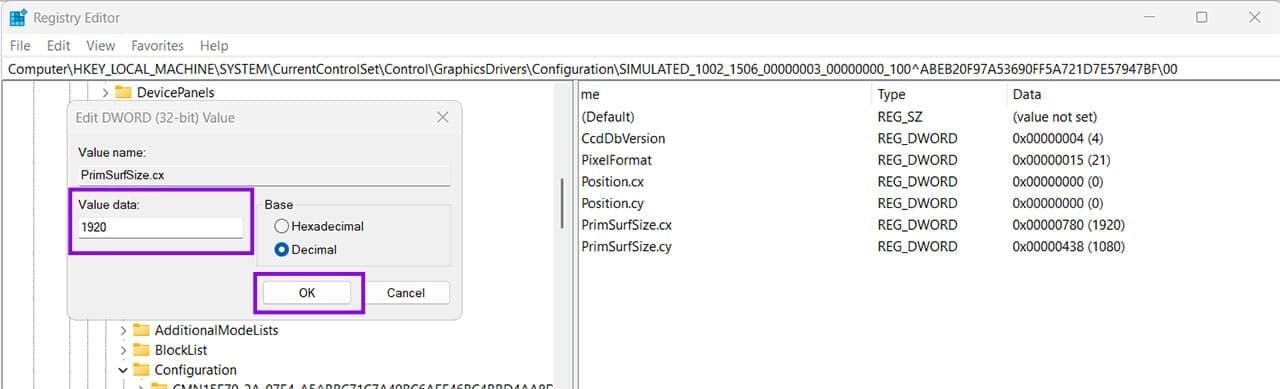Click the Type column header

point(891,94)
